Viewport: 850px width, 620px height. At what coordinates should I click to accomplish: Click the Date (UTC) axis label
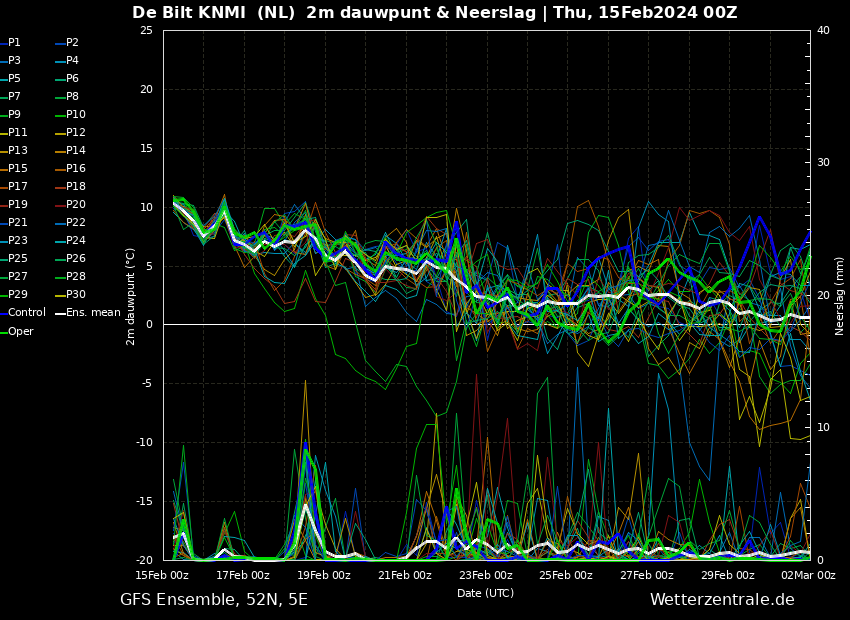pyautogui.click(x=485, y=593)
